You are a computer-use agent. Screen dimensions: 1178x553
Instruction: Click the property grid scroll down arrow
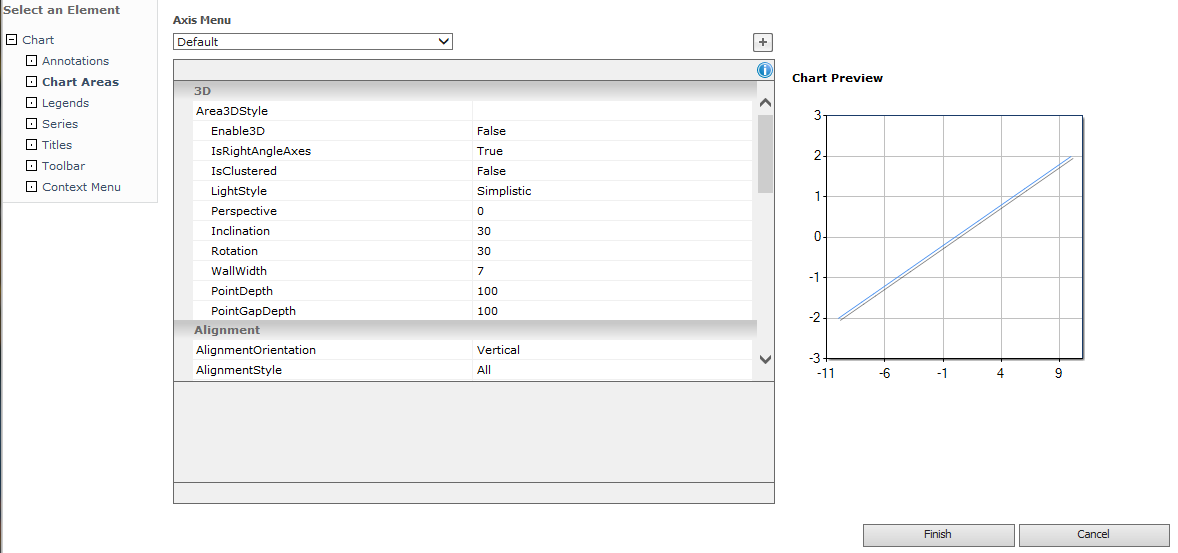click(x=765, y=360)
